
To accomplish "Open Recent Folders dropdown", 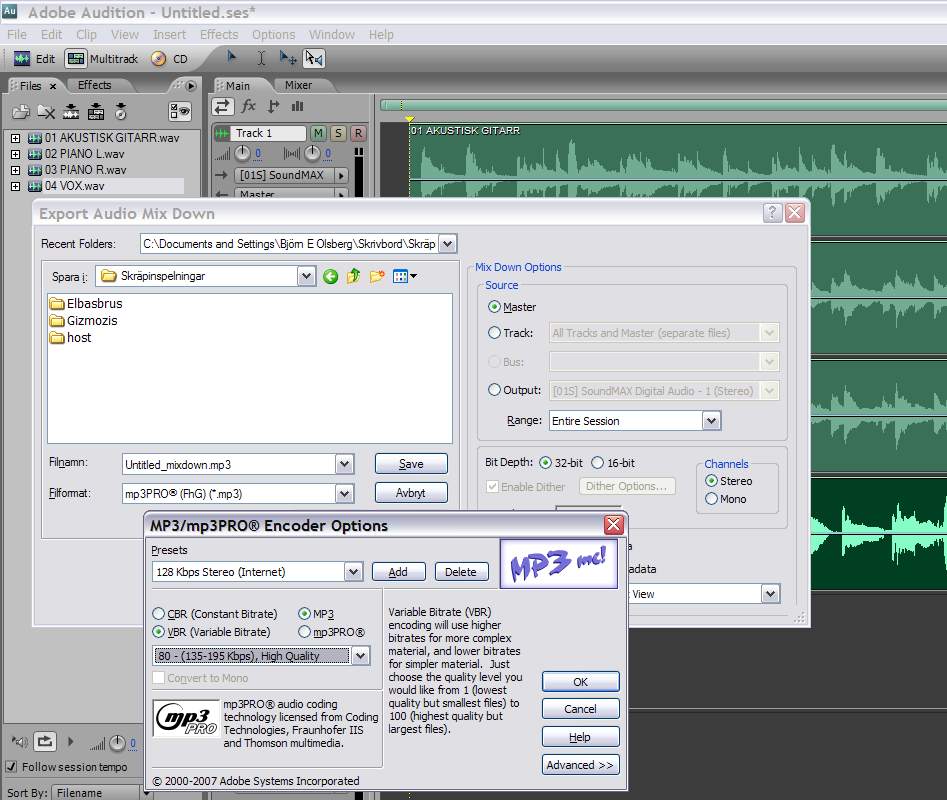I will pos(448,244).
